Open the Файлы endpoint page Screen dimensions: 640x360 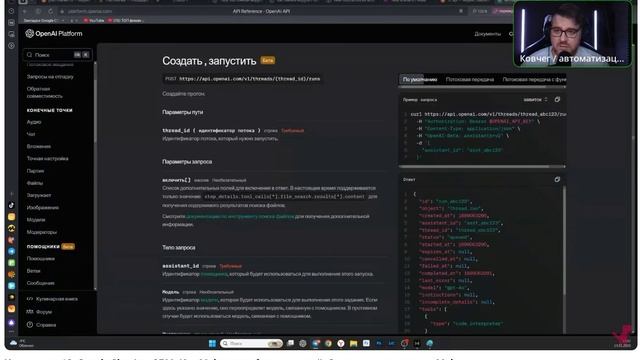tap(35, 183)
